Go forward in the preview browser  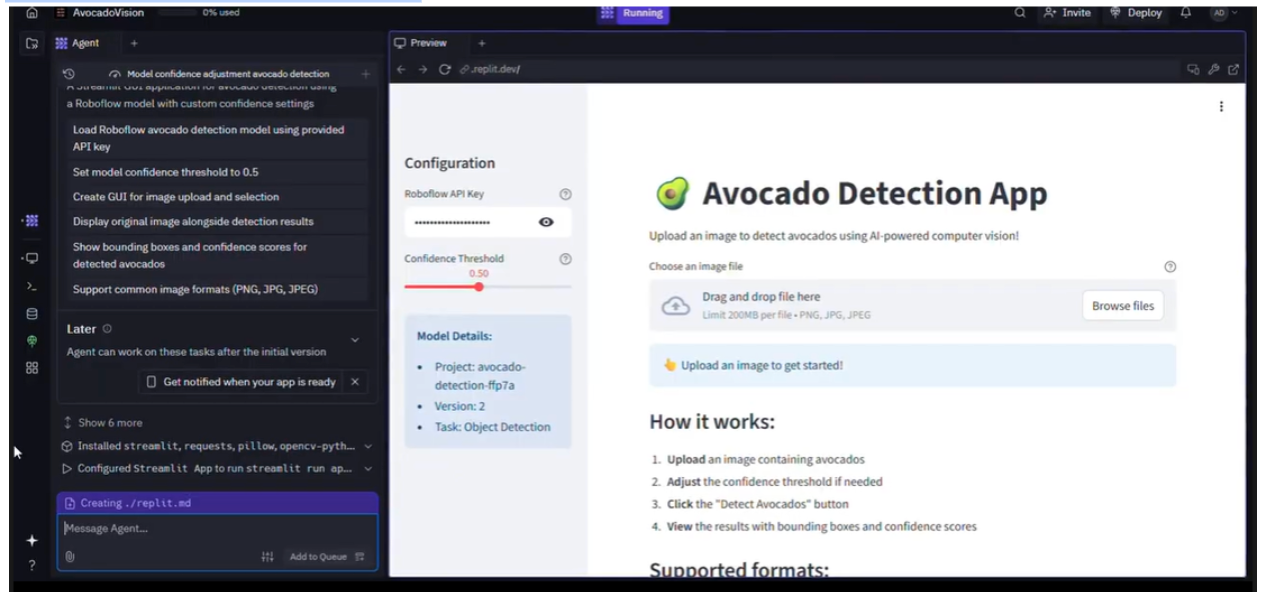pos(423,69)
